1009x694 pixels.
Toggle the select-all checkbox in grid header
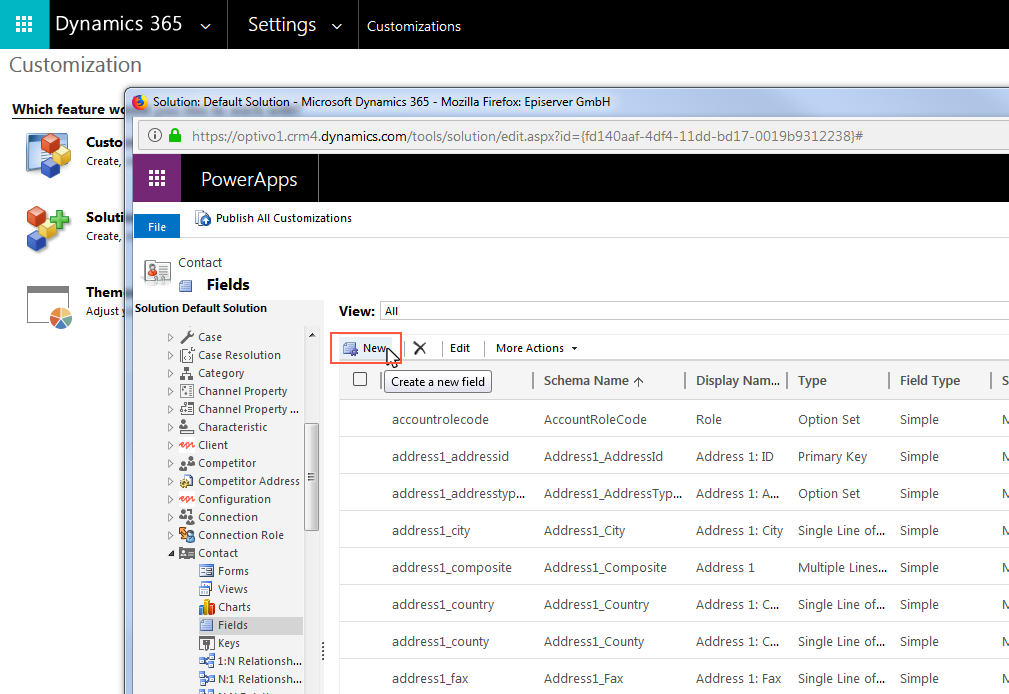[x=360, y=379]
